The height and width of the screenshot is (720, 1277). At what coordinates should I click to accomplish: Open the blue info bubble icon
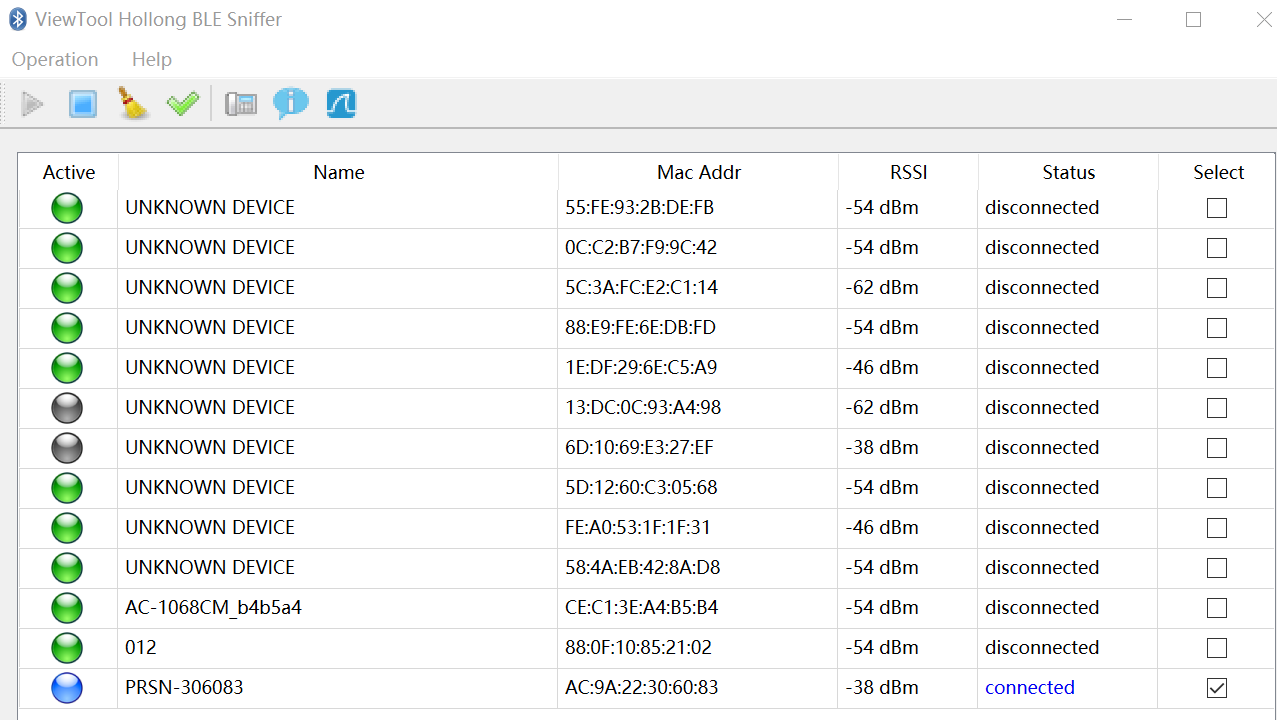point(291,103)
